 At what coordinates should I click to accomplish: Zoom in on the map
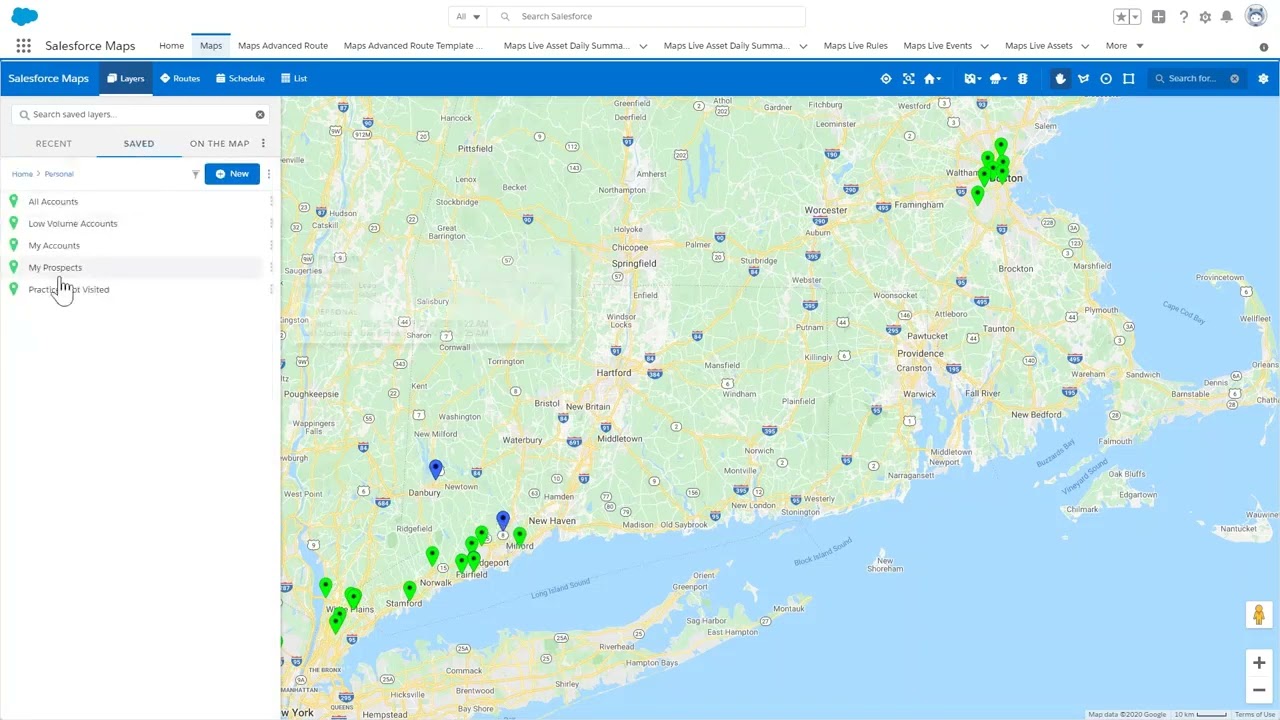(x=1259, y=662)
